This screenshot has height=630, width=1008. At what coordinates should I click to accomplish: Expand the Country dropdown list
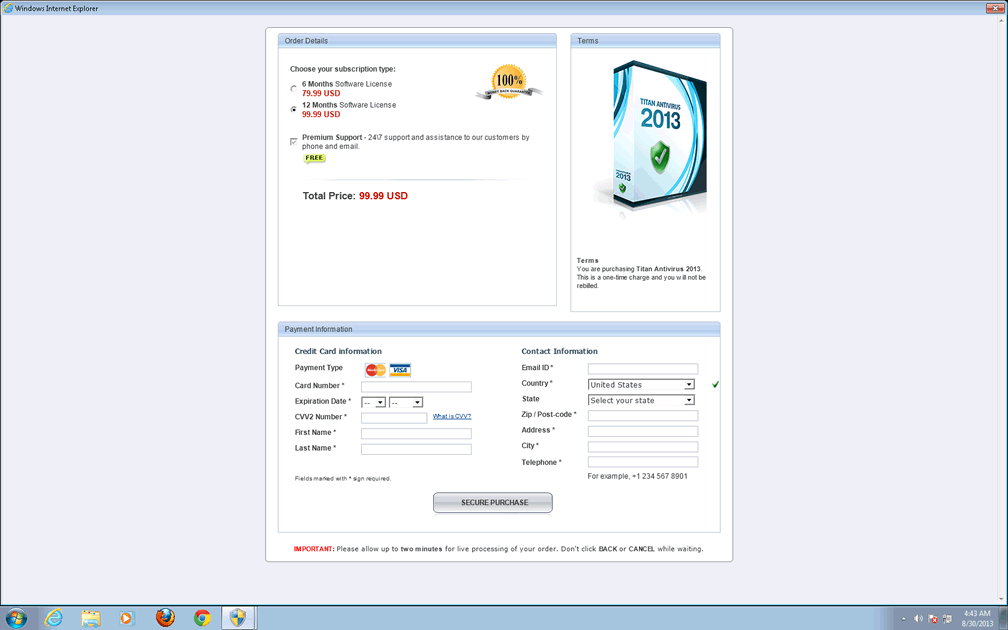641,384
